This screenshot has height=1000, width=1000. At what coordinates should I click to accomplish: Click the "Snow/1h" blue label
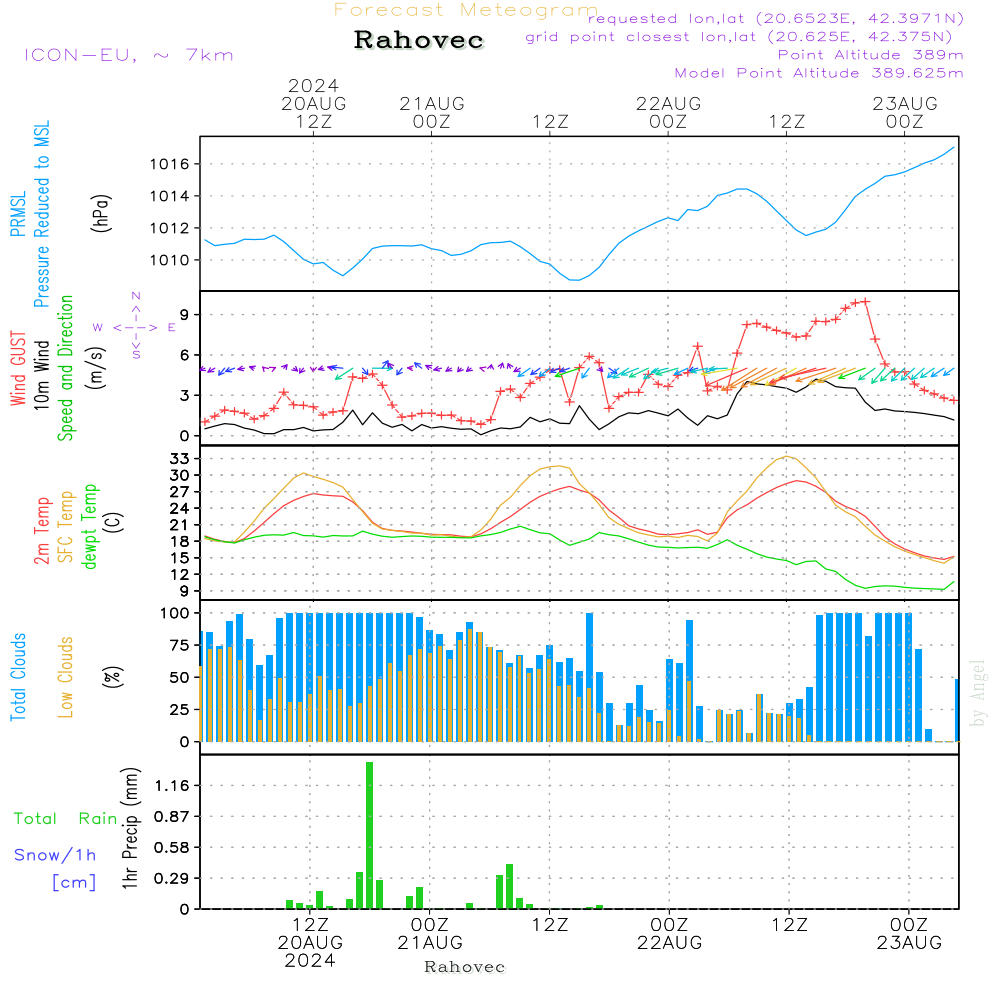click(55, 855)
